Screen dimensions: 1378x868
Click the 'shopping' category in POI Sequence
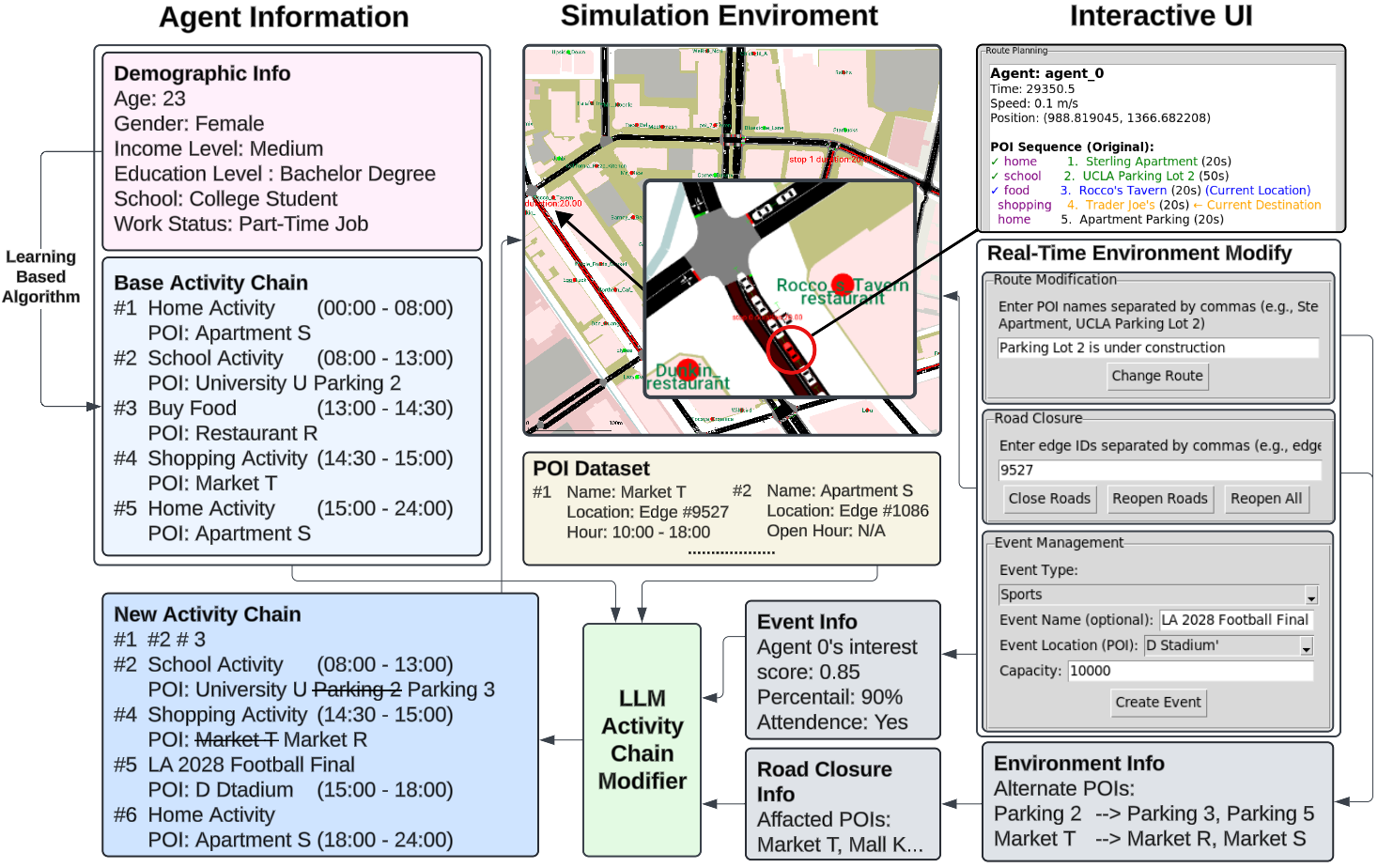(1025, 205)
